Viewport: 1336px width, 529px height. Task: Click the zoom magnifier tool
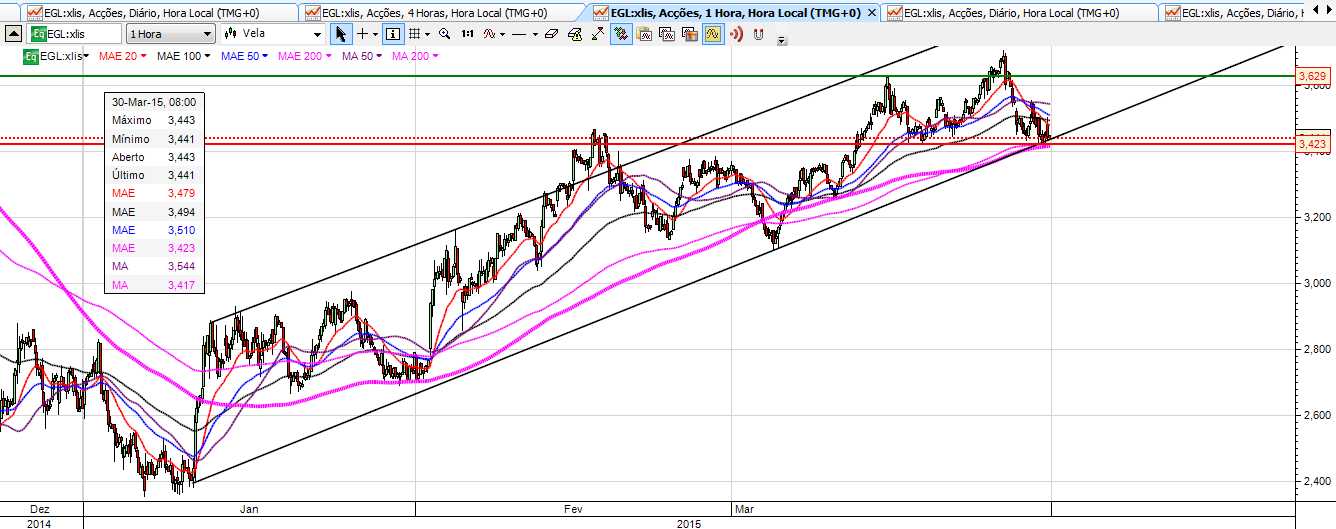(445, 34)
